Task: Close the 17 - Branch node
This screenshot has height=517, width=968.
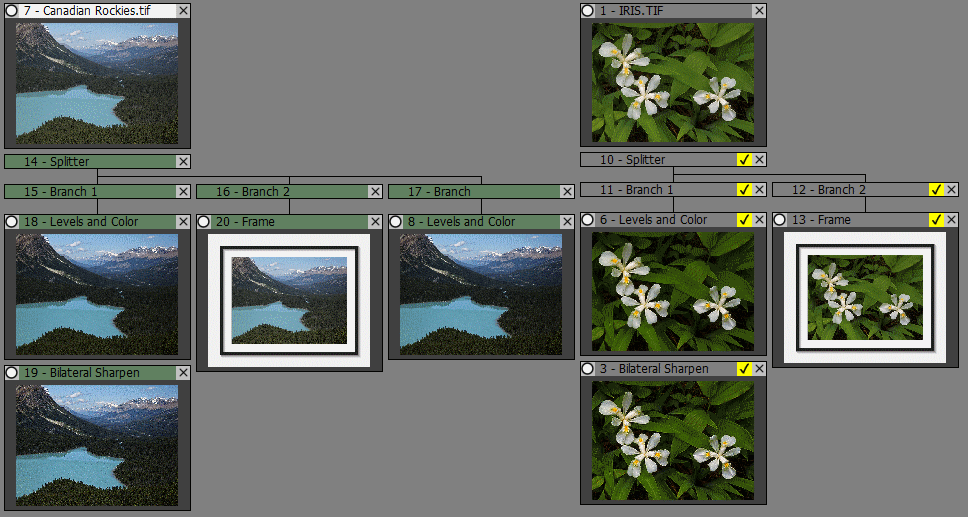Action: pos(567,191)
